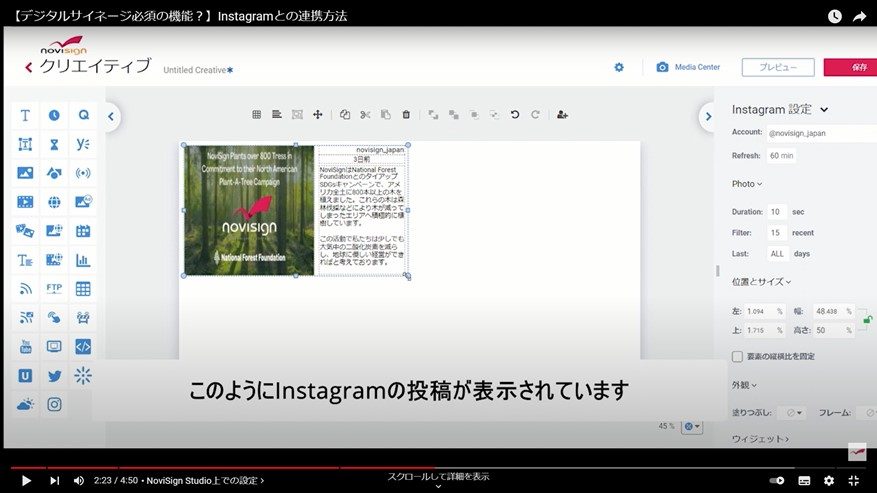Toggle the aspect ratio lock icon
This screenshot has width=877, height=493.
[867, 320]
